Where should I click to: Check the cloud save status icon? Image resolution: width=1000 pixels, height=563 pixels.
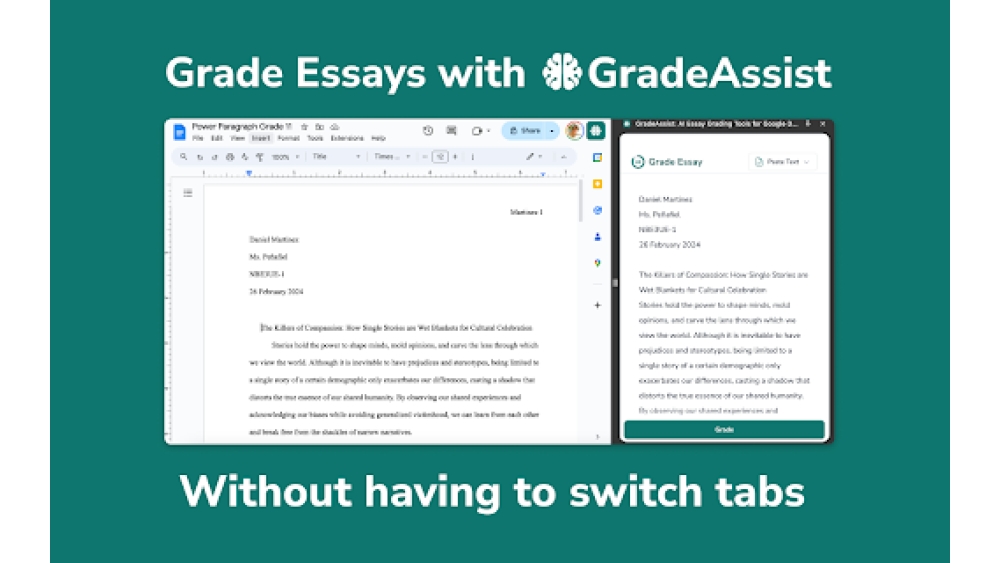[335, 127]
